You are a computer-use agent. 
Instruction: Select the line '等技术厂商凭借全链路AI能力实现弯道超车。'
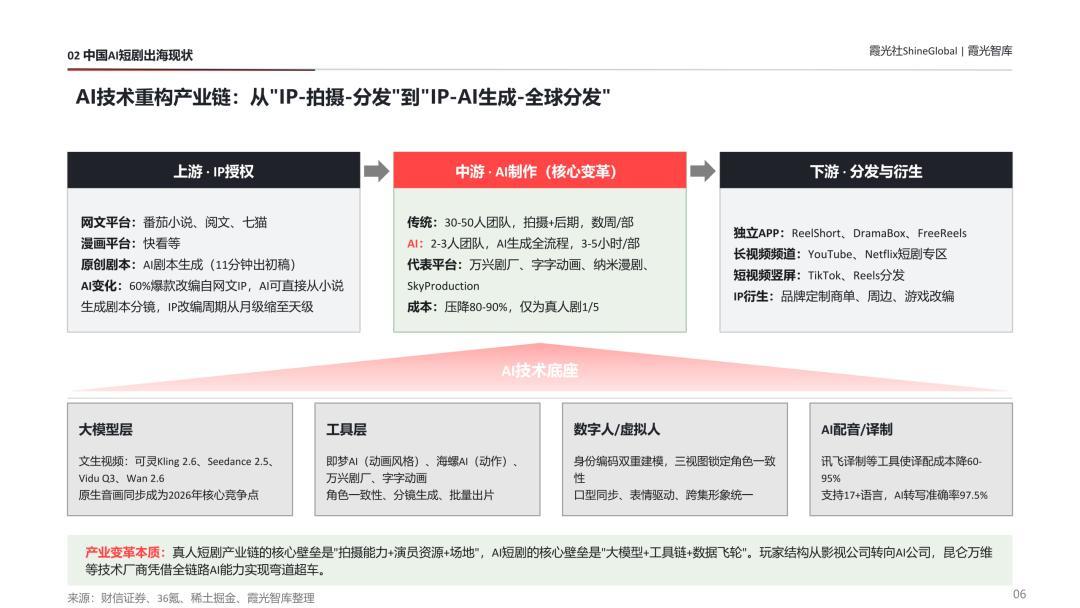point(207,570)
